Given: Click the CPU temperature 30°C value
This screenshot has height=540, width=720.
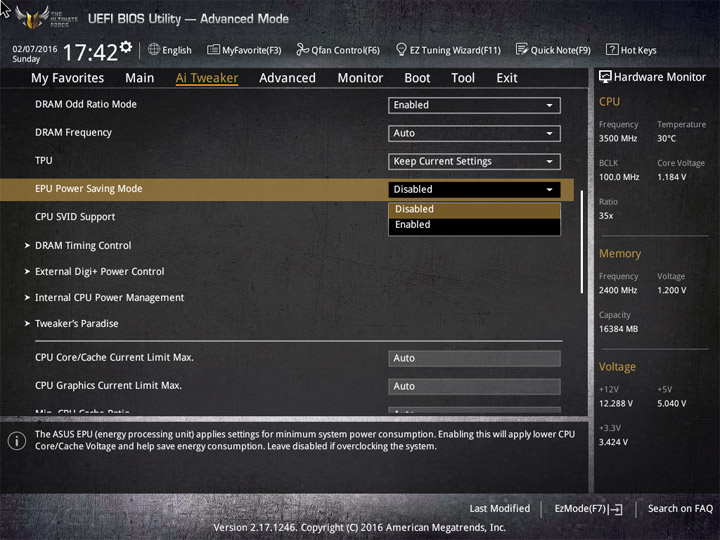Looking at the screenshot, I should (x=666, y=139).
